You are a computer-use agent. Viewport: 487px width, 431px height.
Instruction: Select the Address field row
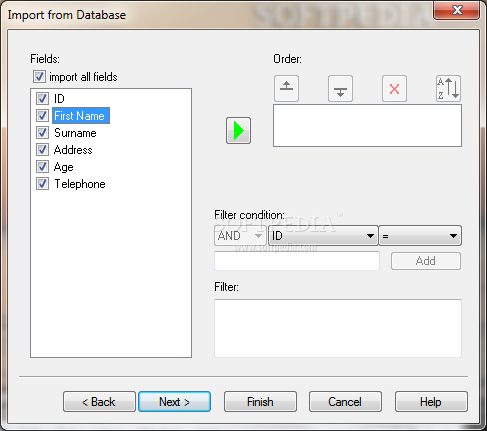tap(73, 150)
